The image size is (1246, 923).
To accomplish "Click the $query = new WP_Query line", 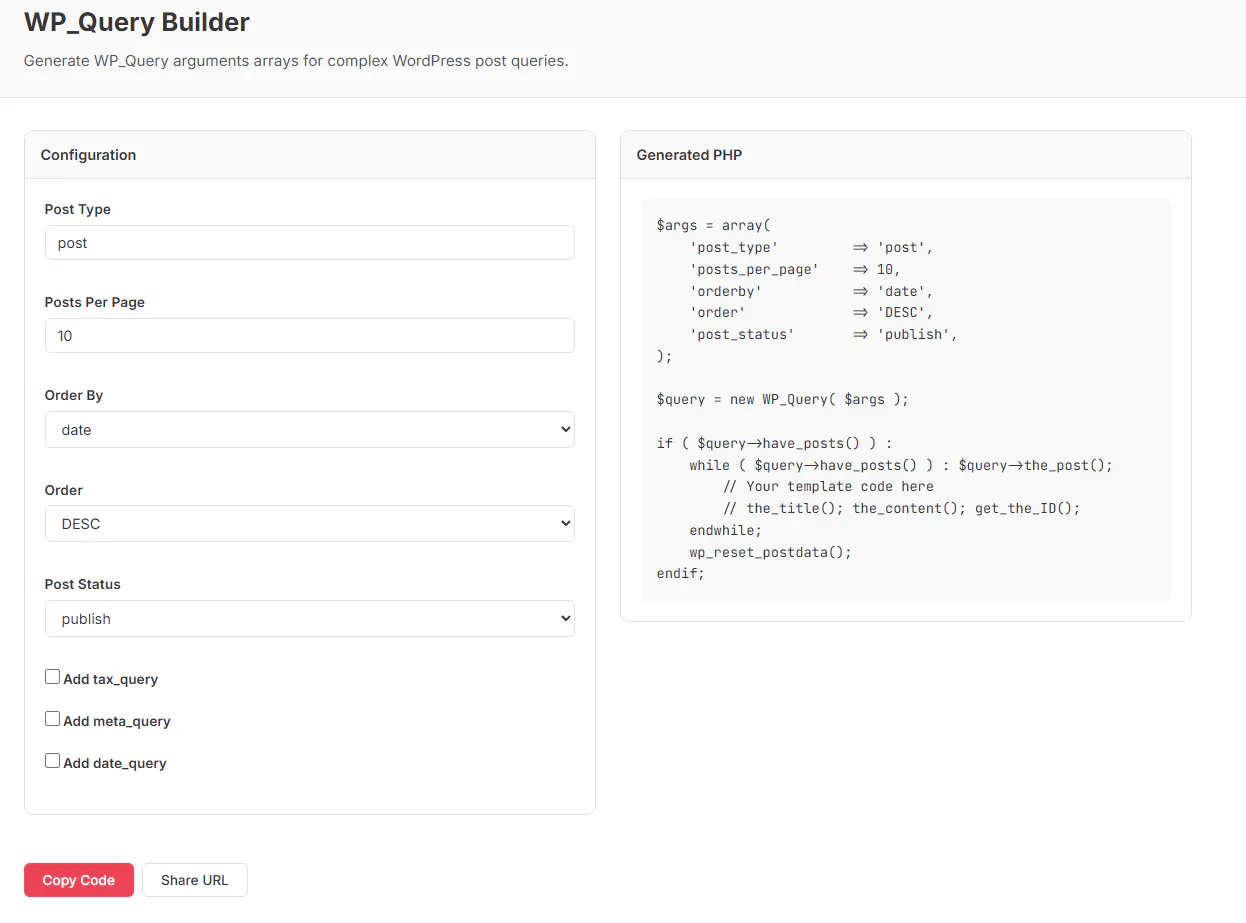I will coord(783,399).
